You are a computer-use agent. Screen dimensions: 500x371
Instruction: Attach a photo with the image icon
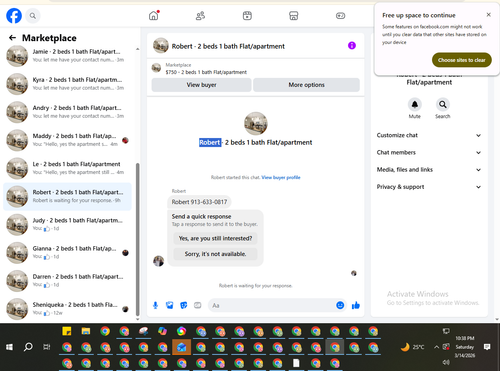[x=170, y=305]
